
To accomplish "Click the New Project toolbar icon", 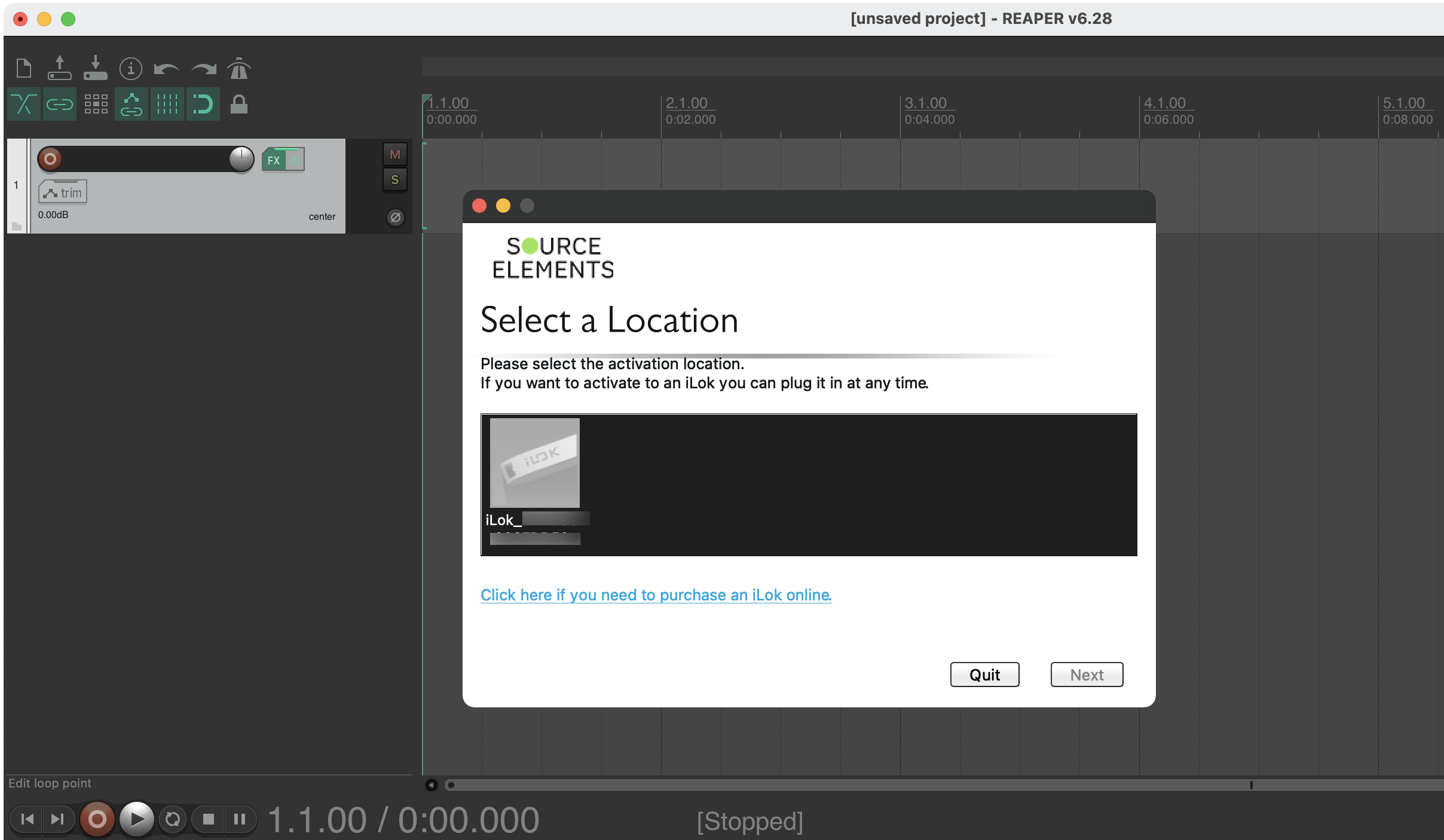I will tap(24, 68).
